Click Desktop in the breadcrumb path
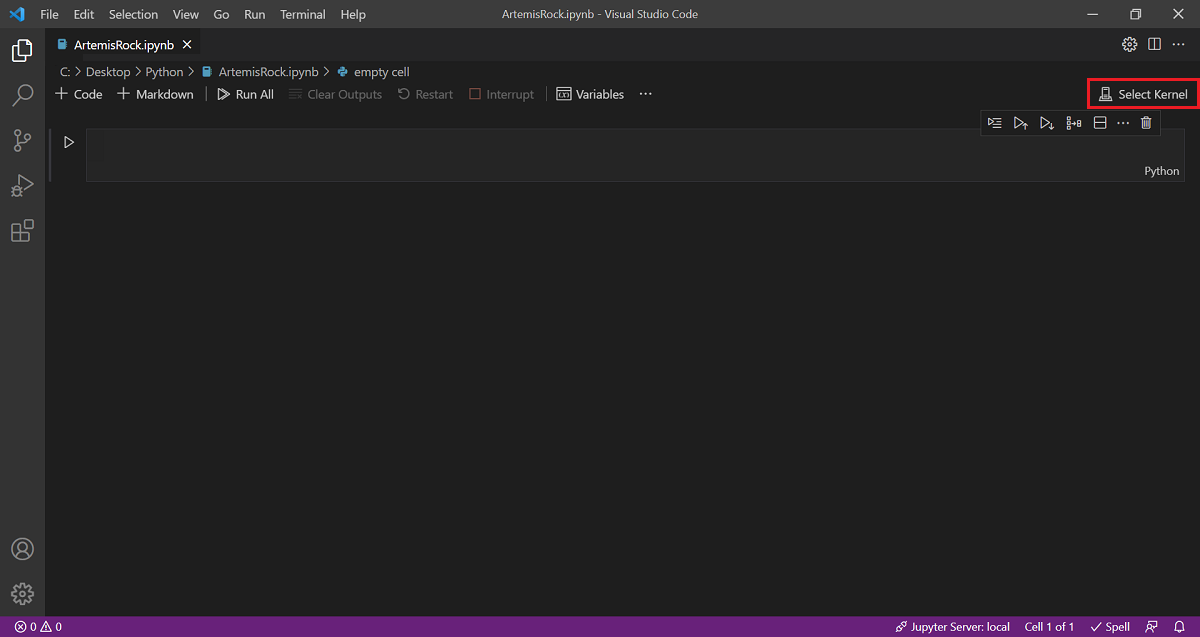Screen dimensions: 1200x637 click(x=108, y=72)
